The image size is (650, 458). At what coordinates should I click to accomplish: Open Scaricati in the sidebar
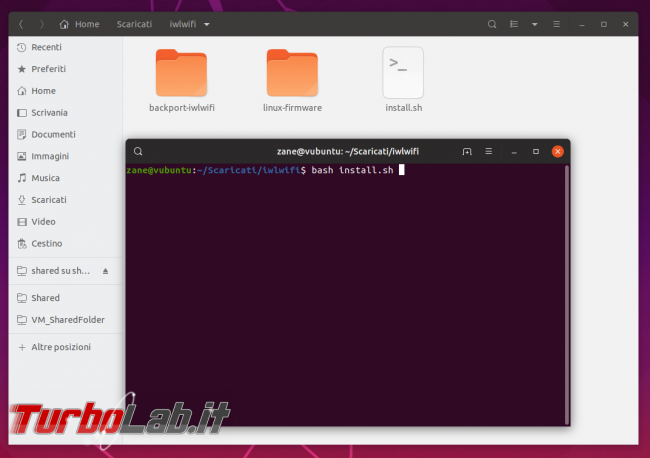click(65, 200)
